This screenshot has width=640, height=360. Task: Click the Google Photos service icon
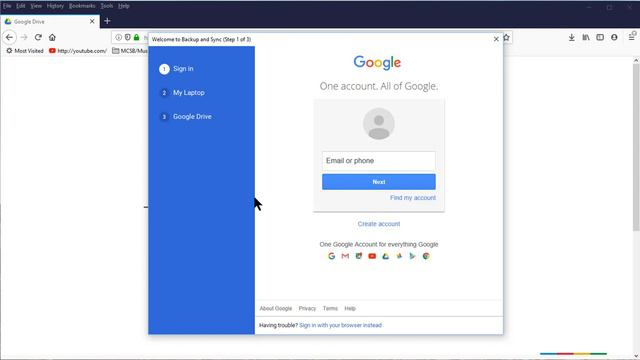pos(399,256)
